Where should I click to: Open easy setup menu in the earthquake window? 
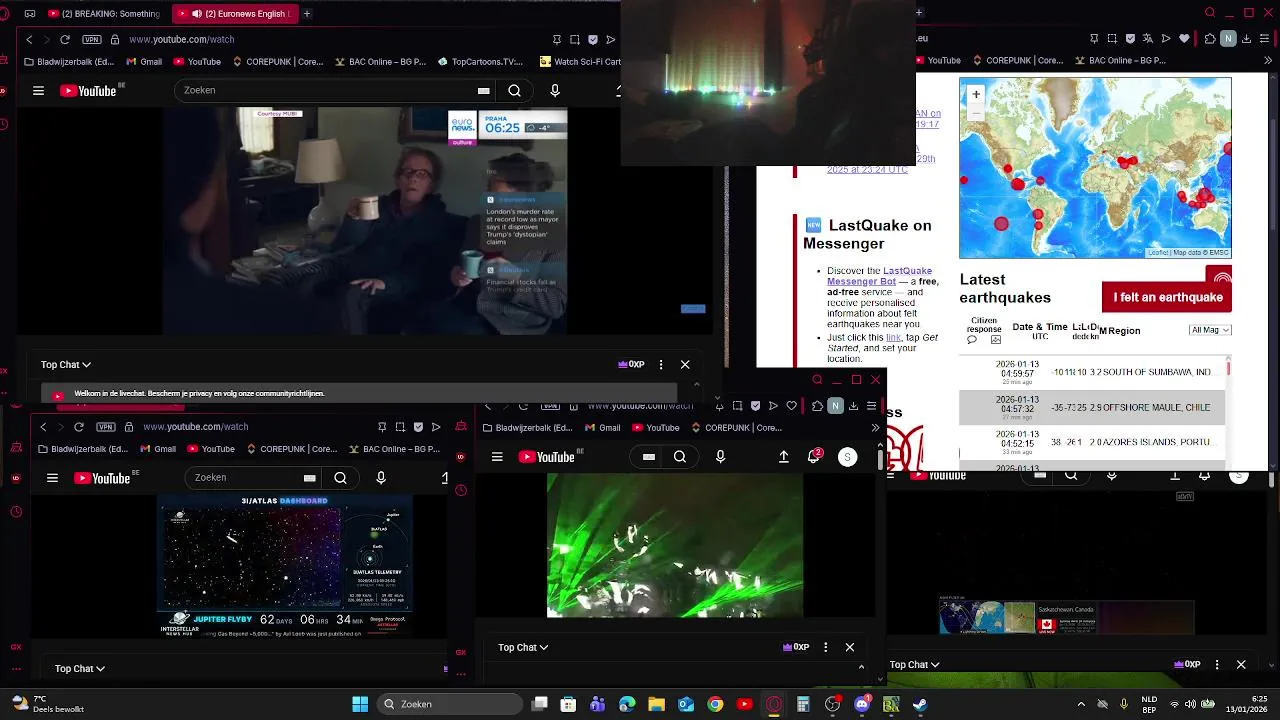coord(1264,39)
